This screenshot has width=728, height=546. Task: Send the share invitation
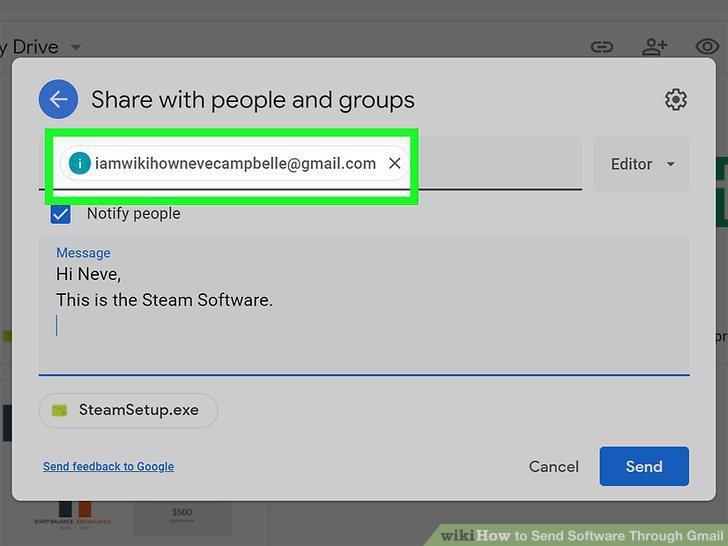(644, 466)
